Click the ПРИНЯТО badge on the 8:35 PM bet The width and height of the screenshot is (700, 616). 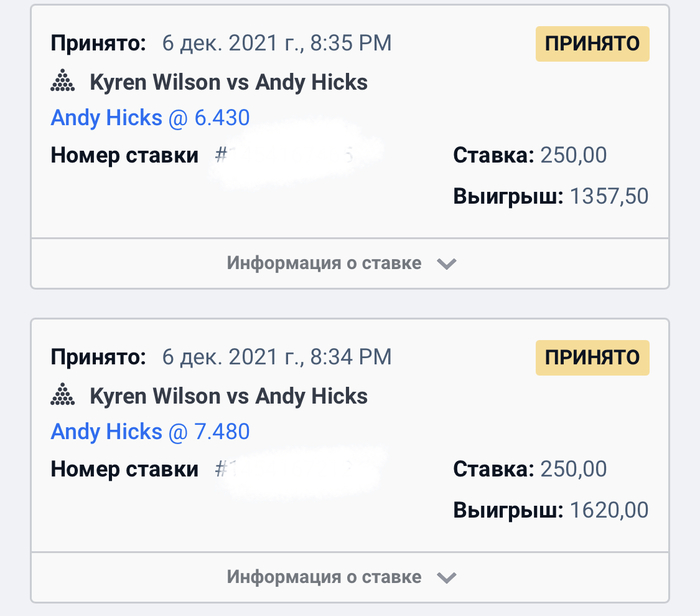point(592,44)
